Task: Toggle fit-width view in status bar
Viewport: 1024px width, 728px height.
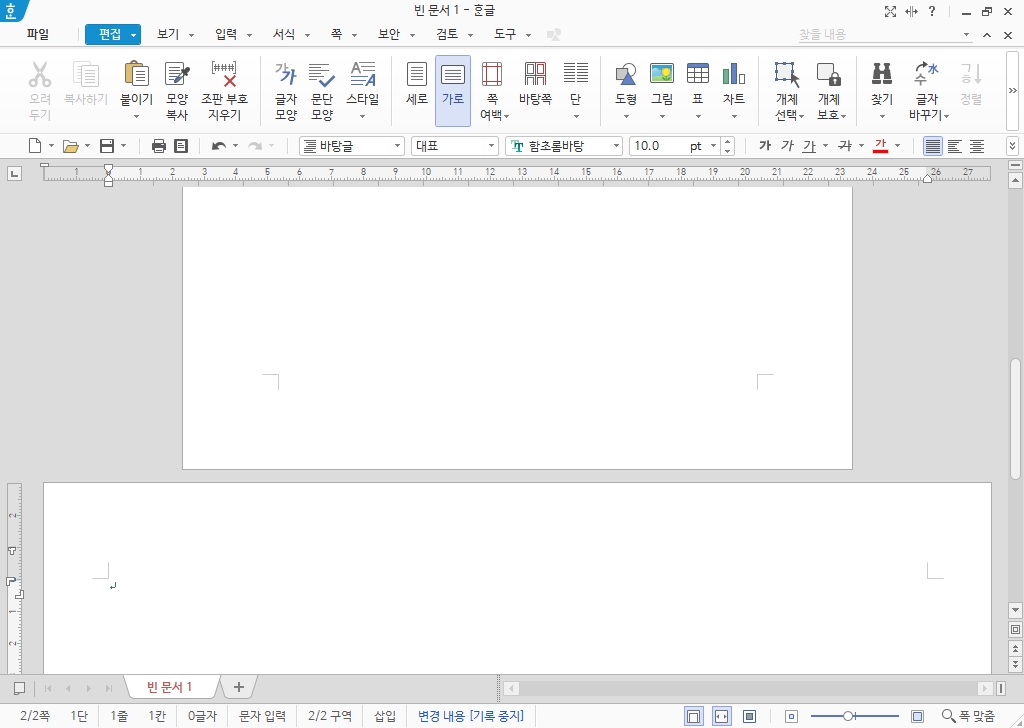Action: 722,716
